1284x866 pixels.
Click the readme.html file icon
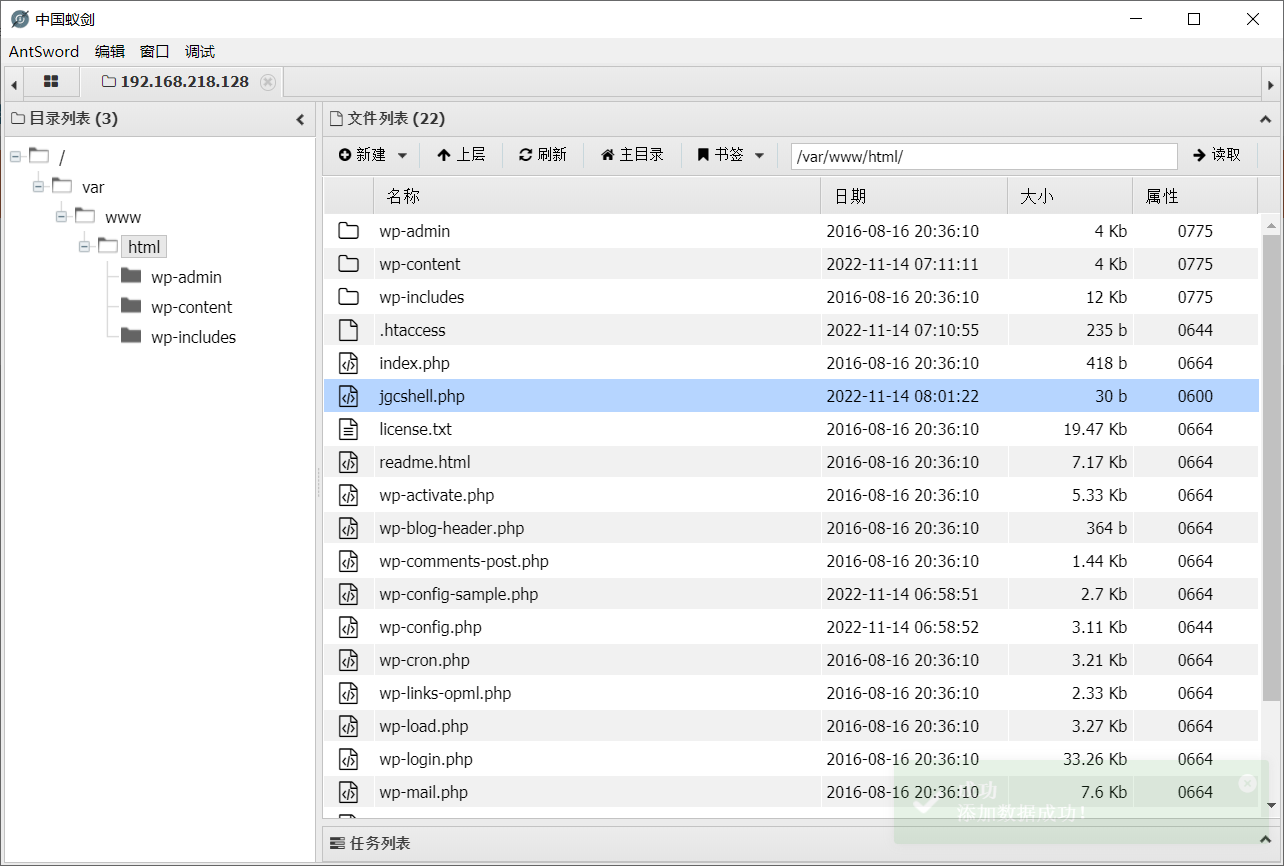coord(348,462)
